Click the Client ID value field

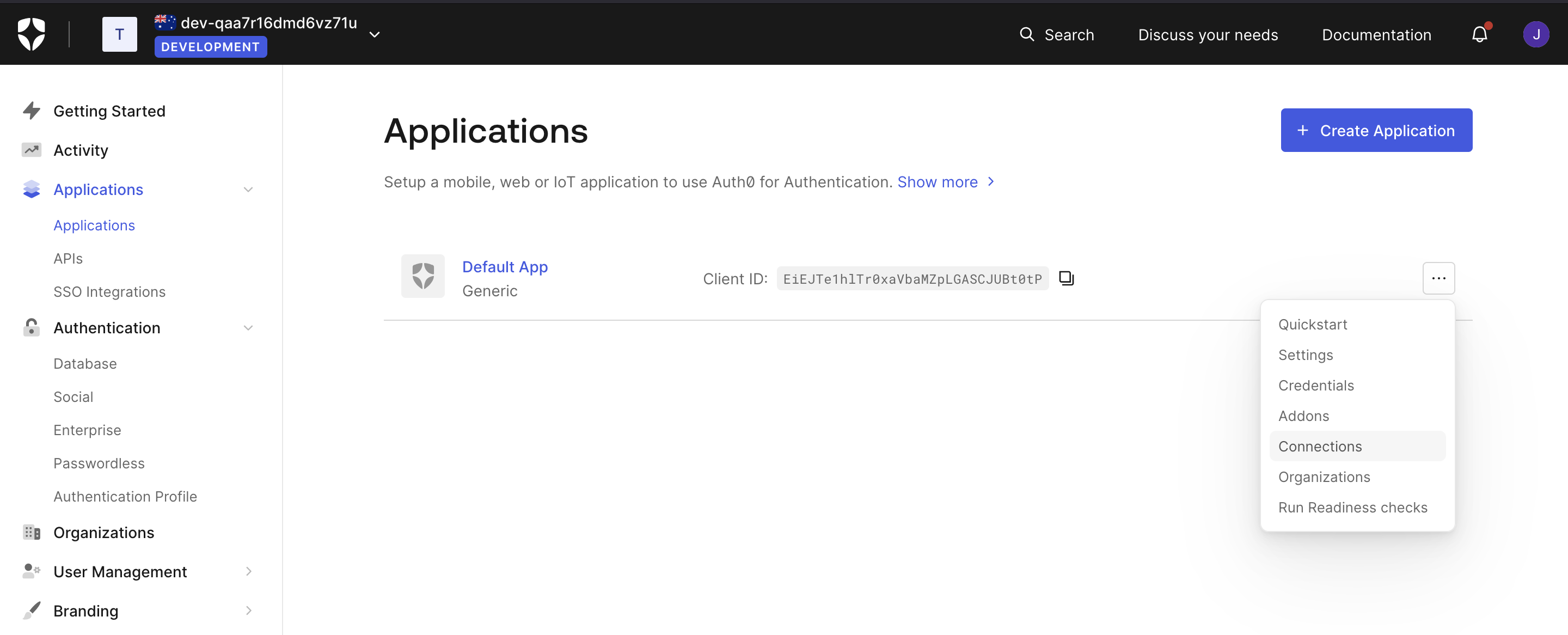point(912,278)
